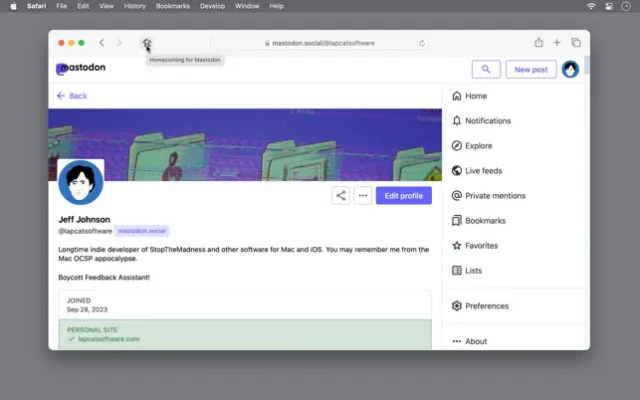Image resolution: width=640 pixels, height=400 pixels.
Task: Open Notifications from the sidebar
Action: pos(487,121)
